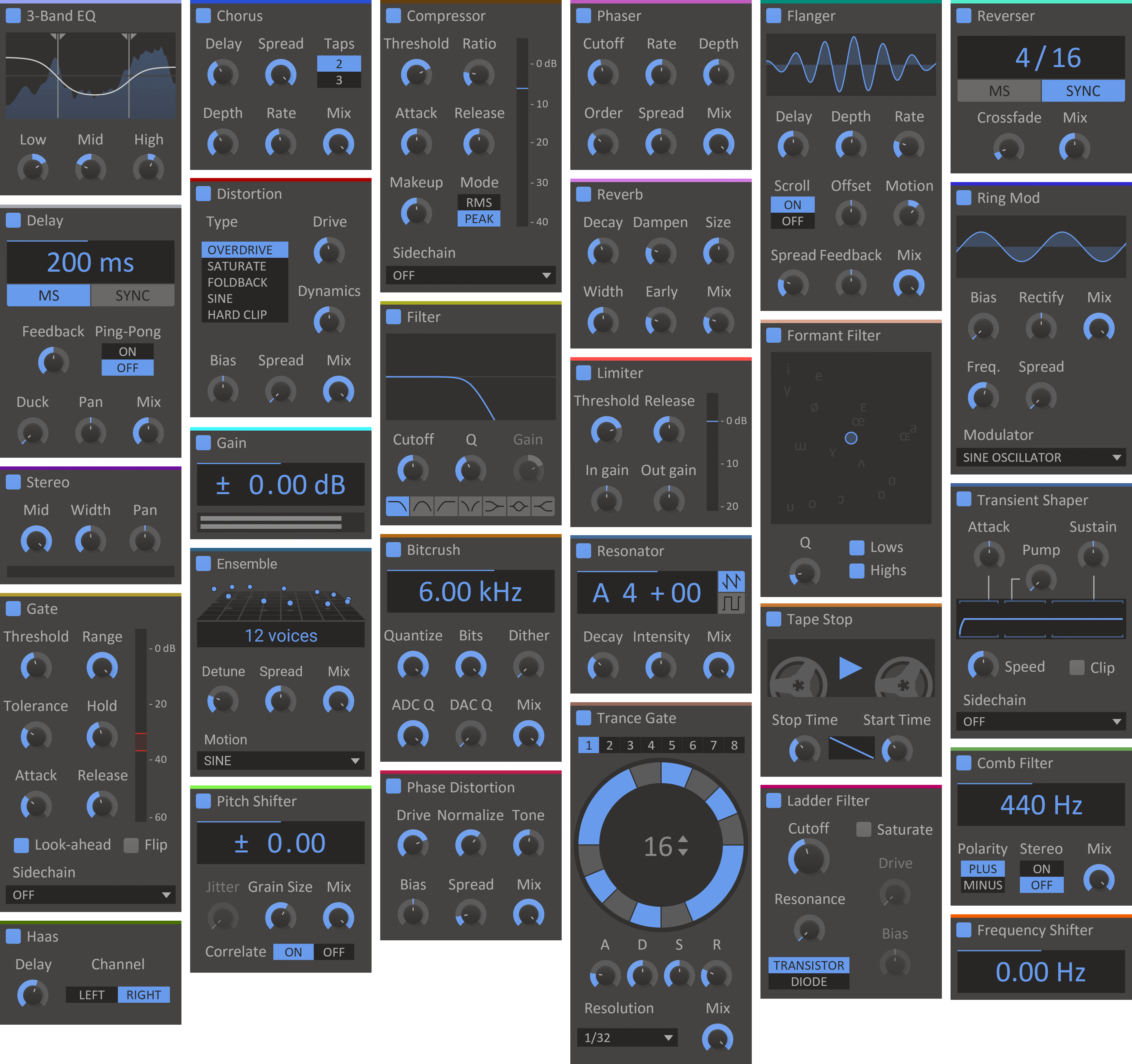Choose the notch filter shape icon
This screenshot has width=1132, height=1064.
click(470, 506)
